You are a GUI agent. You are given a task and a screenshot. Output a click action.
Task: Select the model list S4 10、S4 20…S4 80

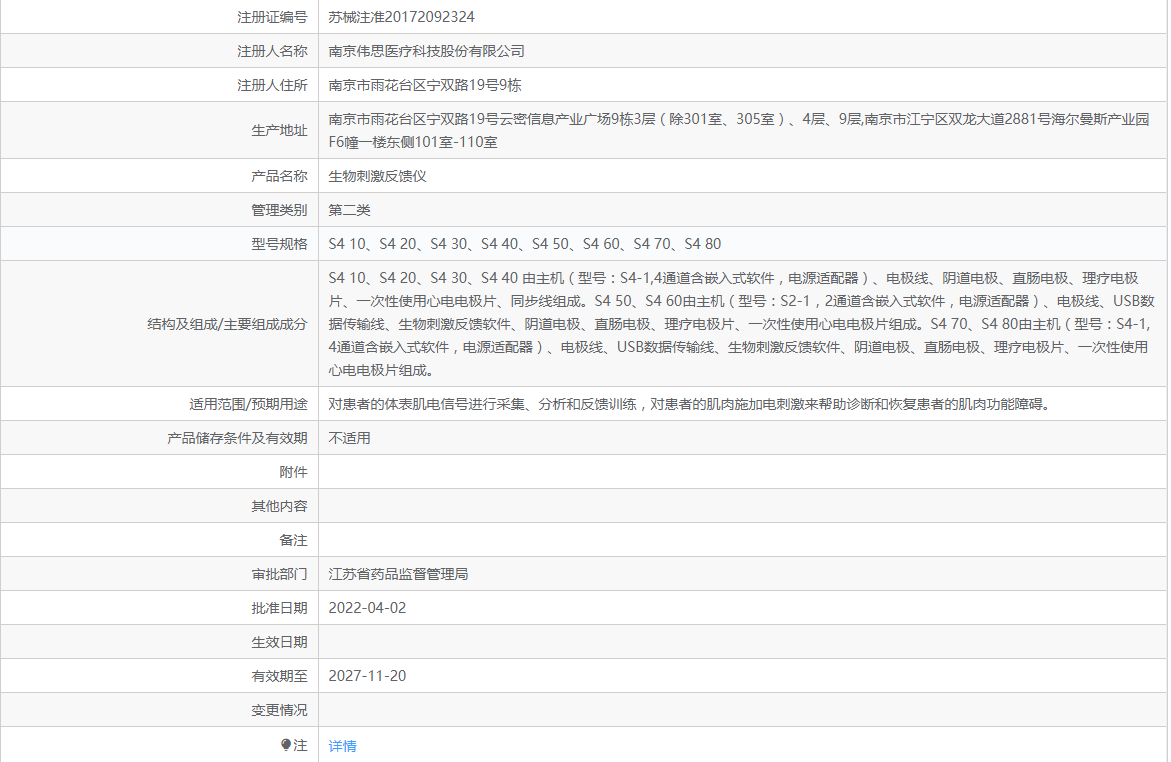pos(525,244)
